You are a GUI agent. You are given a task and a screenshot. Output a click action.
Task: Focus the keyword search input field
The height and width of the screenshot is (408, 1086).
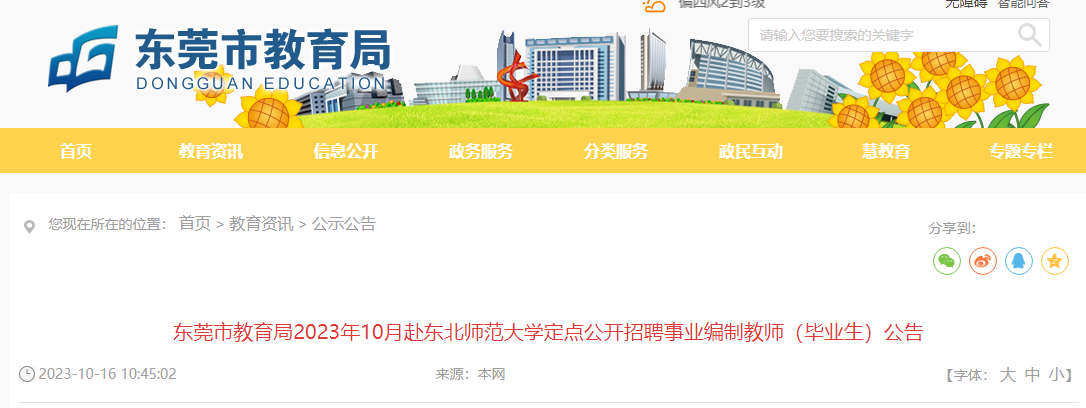click(883, 35)
